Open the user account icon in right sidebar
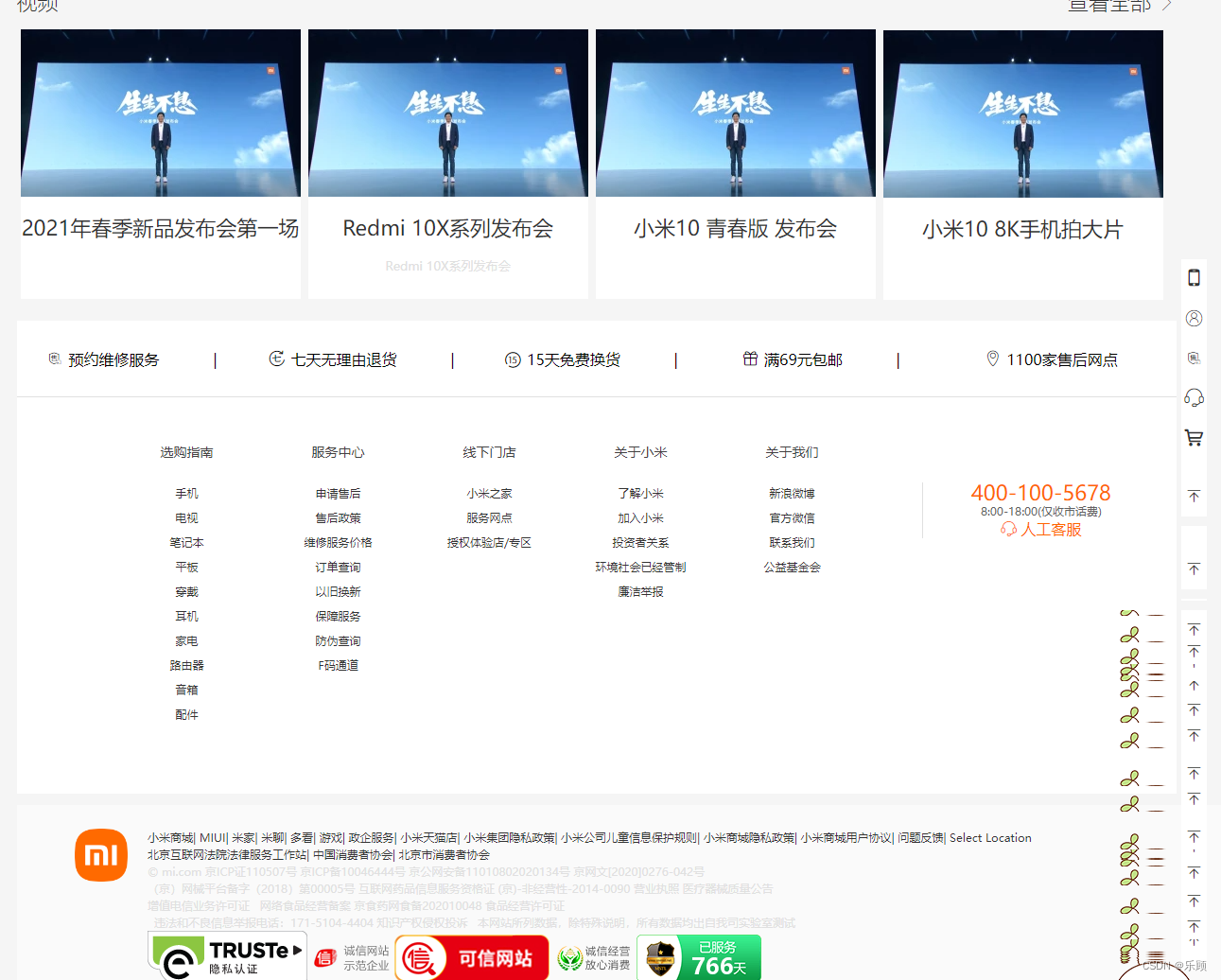This screenshot has height=980, width=1221. (1194, 318)
